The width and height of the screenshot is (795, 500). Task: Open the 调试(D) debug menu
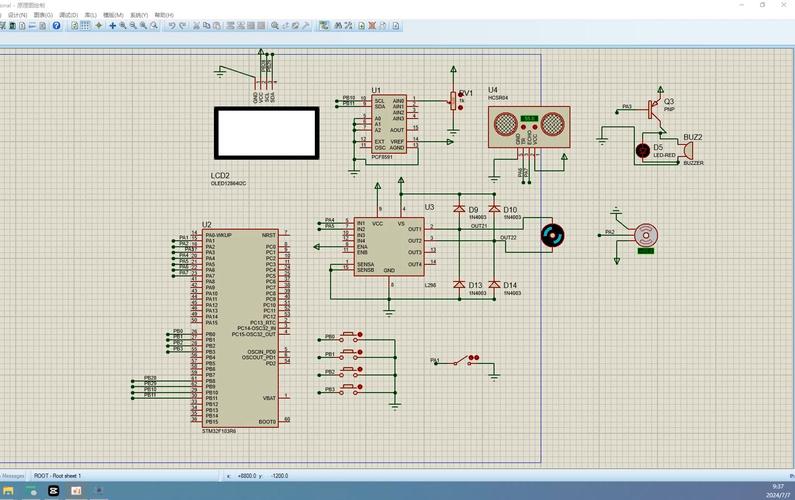click(68, 15)
